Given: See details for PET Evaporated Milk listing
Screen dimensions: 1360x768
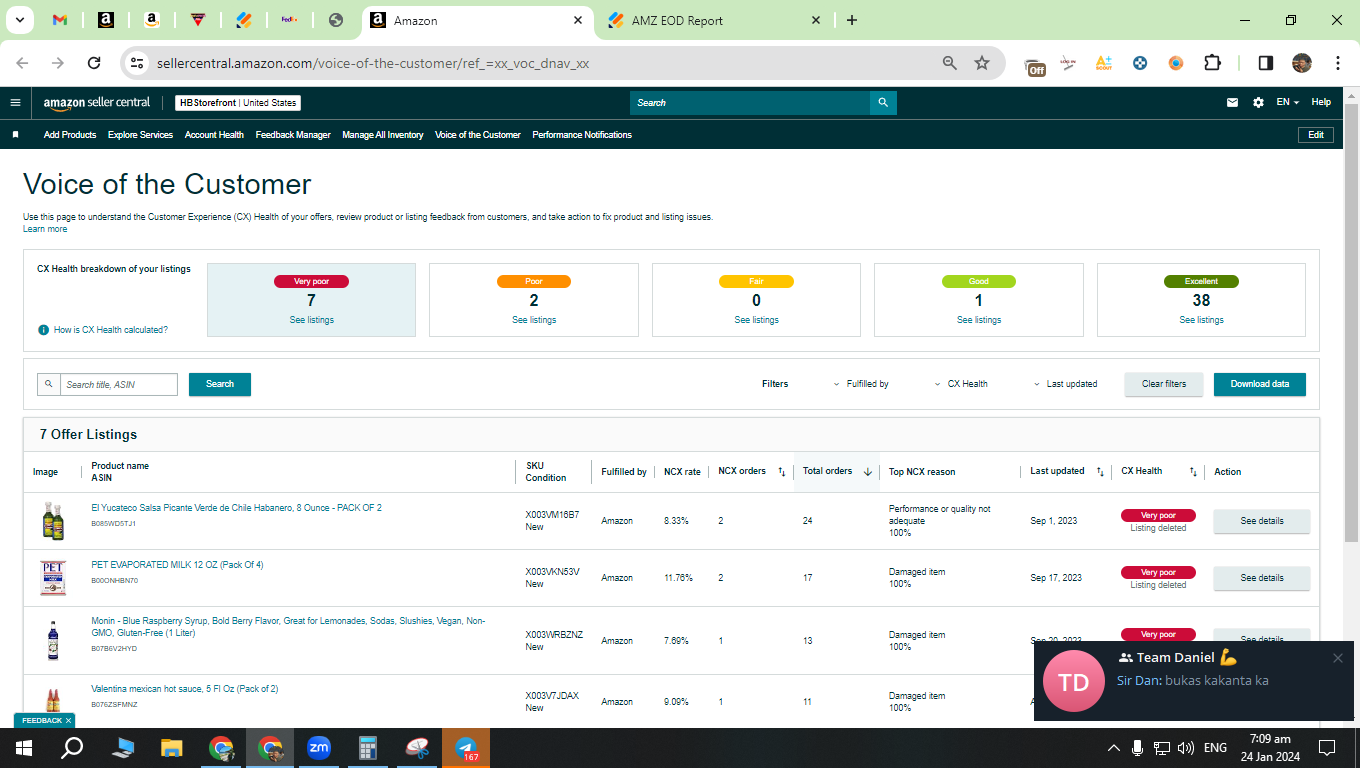Looking at the screenshot, I should (1262, 578).
